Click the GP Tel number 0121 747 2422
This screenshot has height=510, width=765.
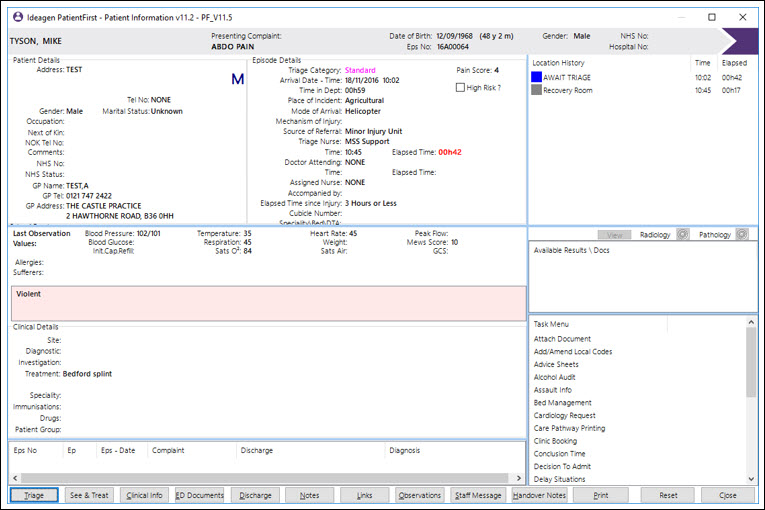tap(89, 196)
